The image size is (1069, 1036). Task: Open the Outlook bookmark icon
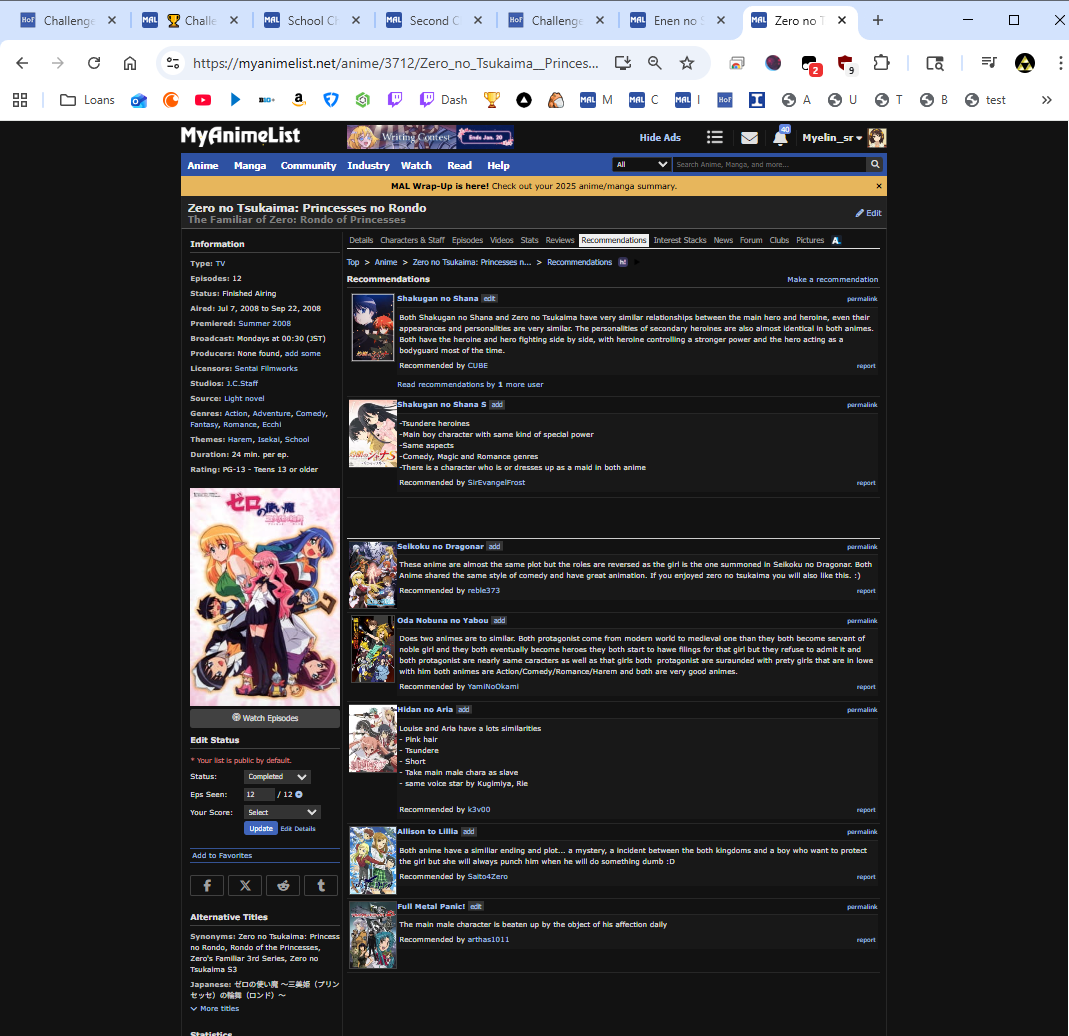click(x=139, y=100)
